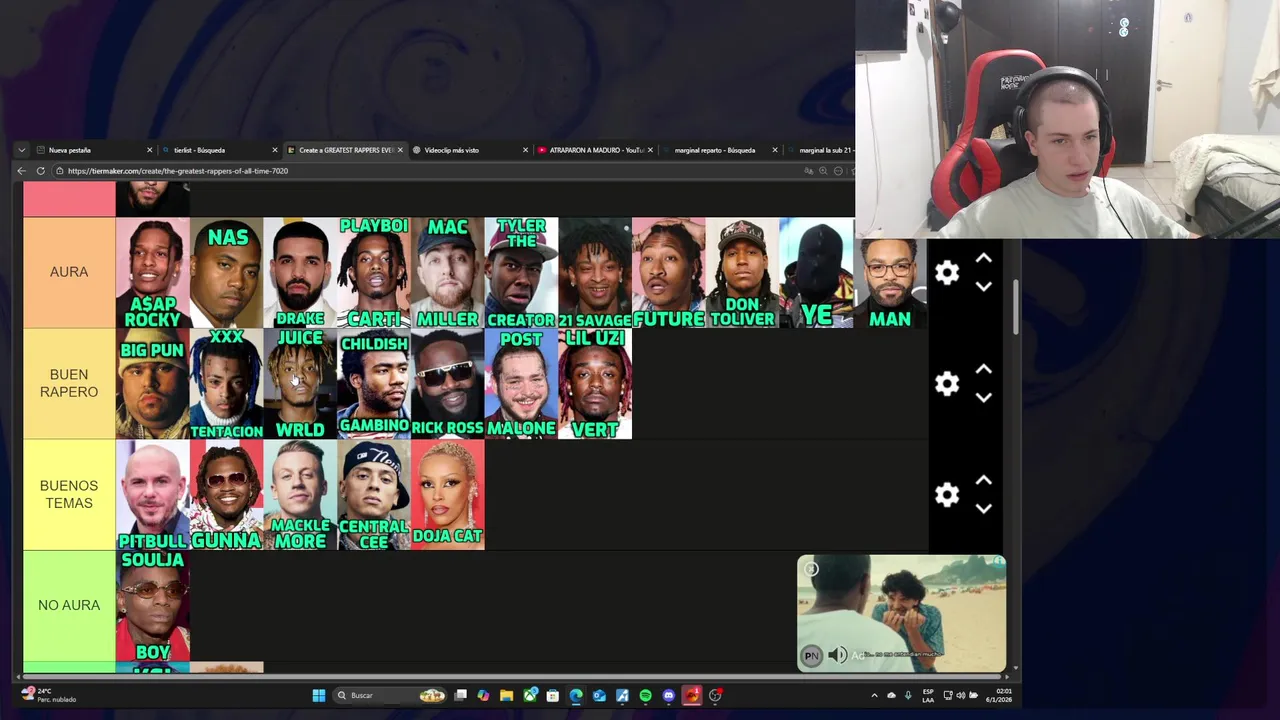Close the Videoclip más visto tab
The width and height of the screenshot is (1280, 720).
pos(525,150)
